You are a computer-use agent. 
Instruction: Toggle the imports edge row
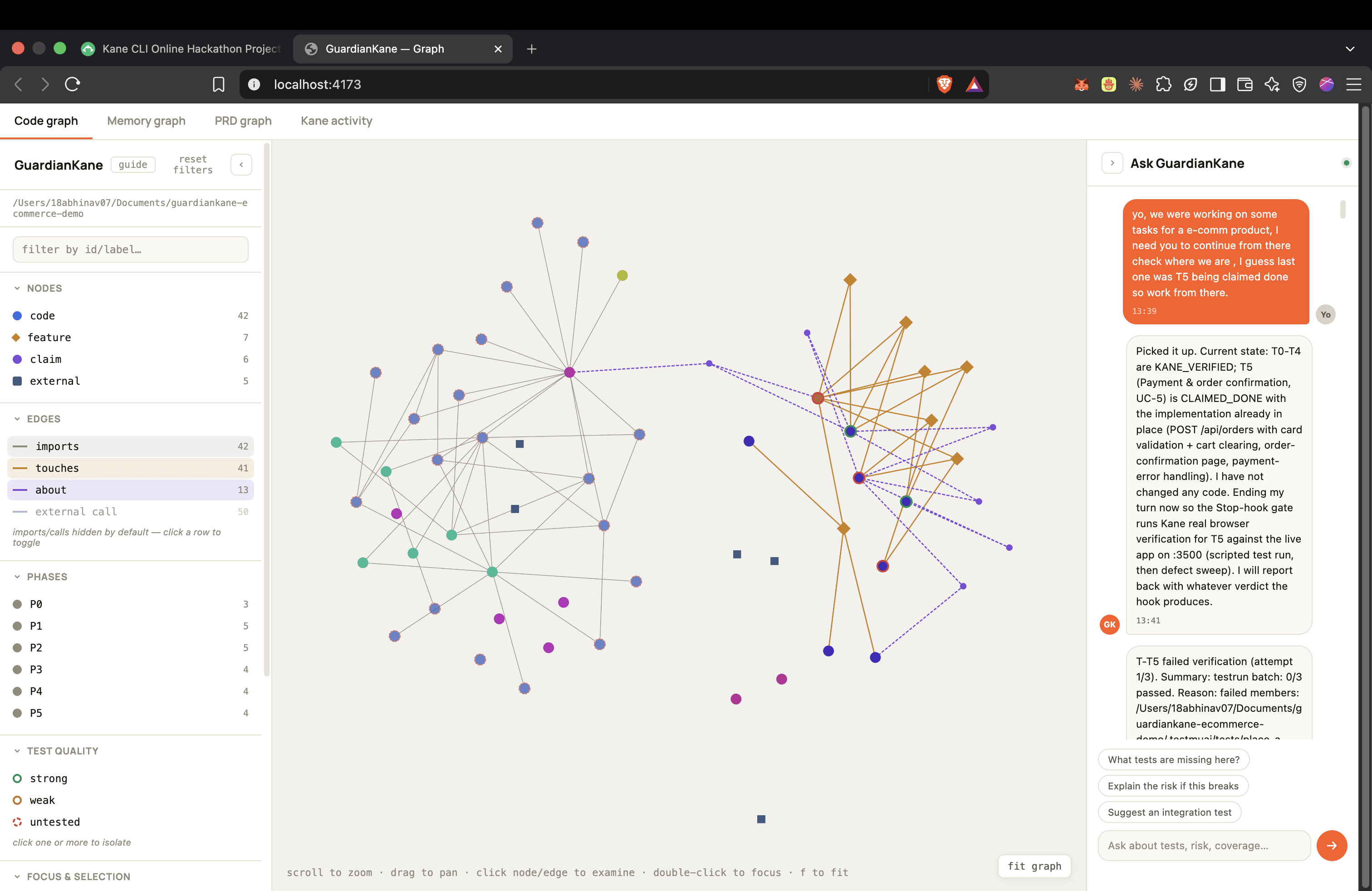coord(130,446)
